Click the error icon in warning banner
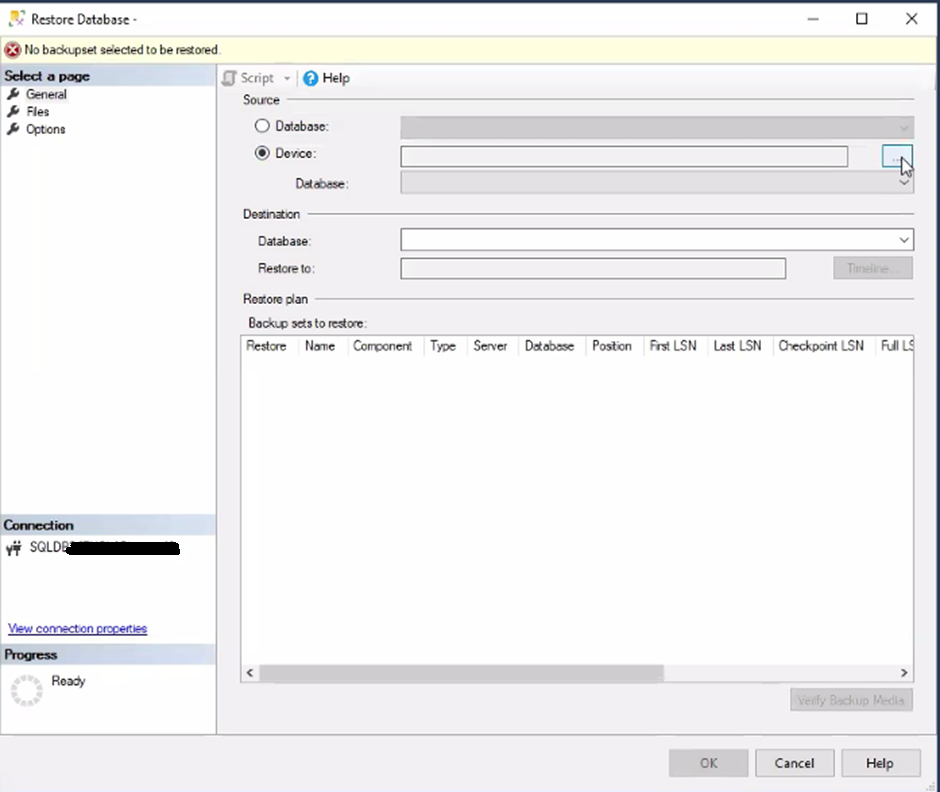The height and width of the screenshot is (792, 940). coord(13,50)
